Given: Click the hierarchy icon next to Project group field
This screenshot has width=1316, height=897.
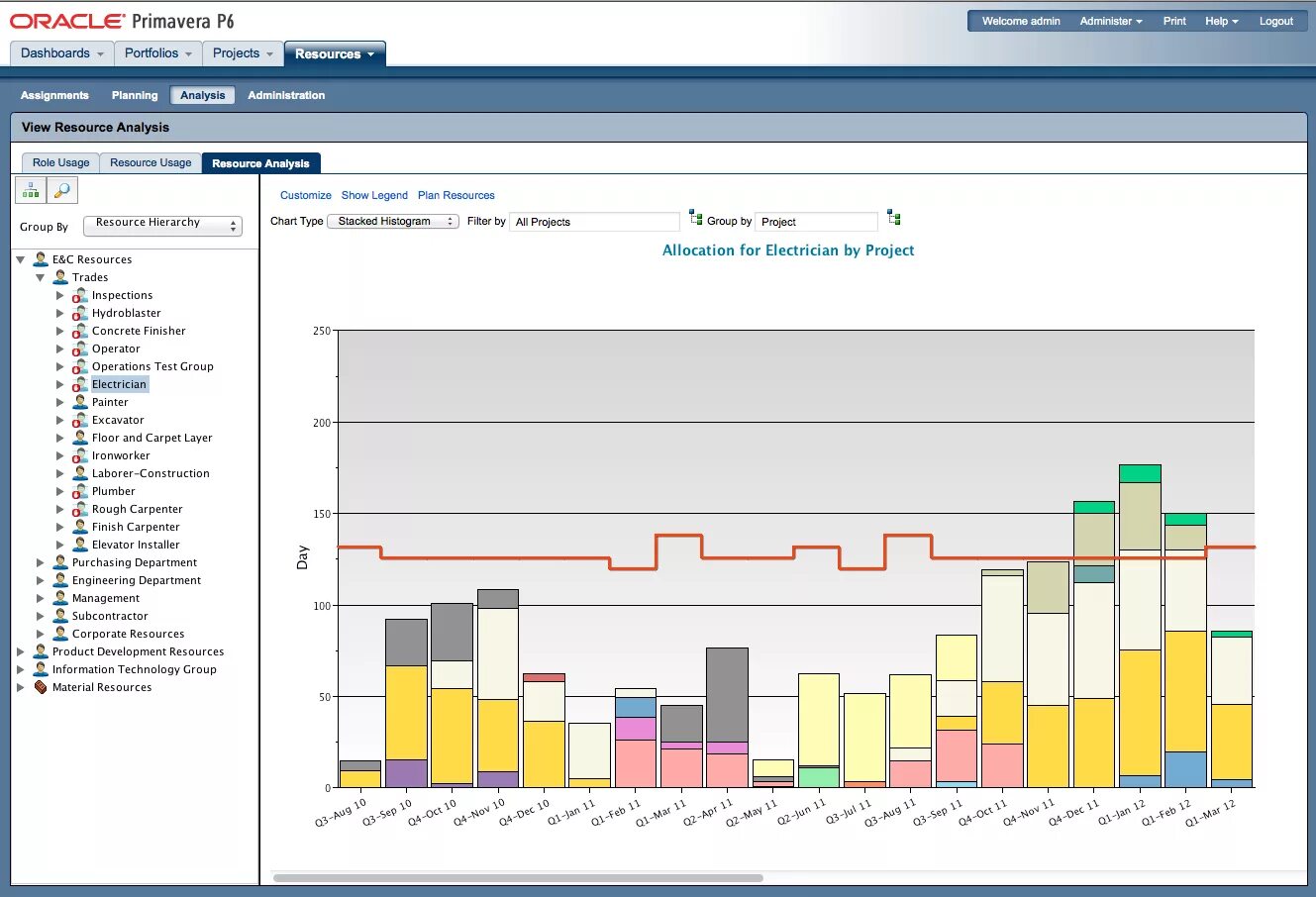Looking at the screenshot, I should click(x=894, y=217).
